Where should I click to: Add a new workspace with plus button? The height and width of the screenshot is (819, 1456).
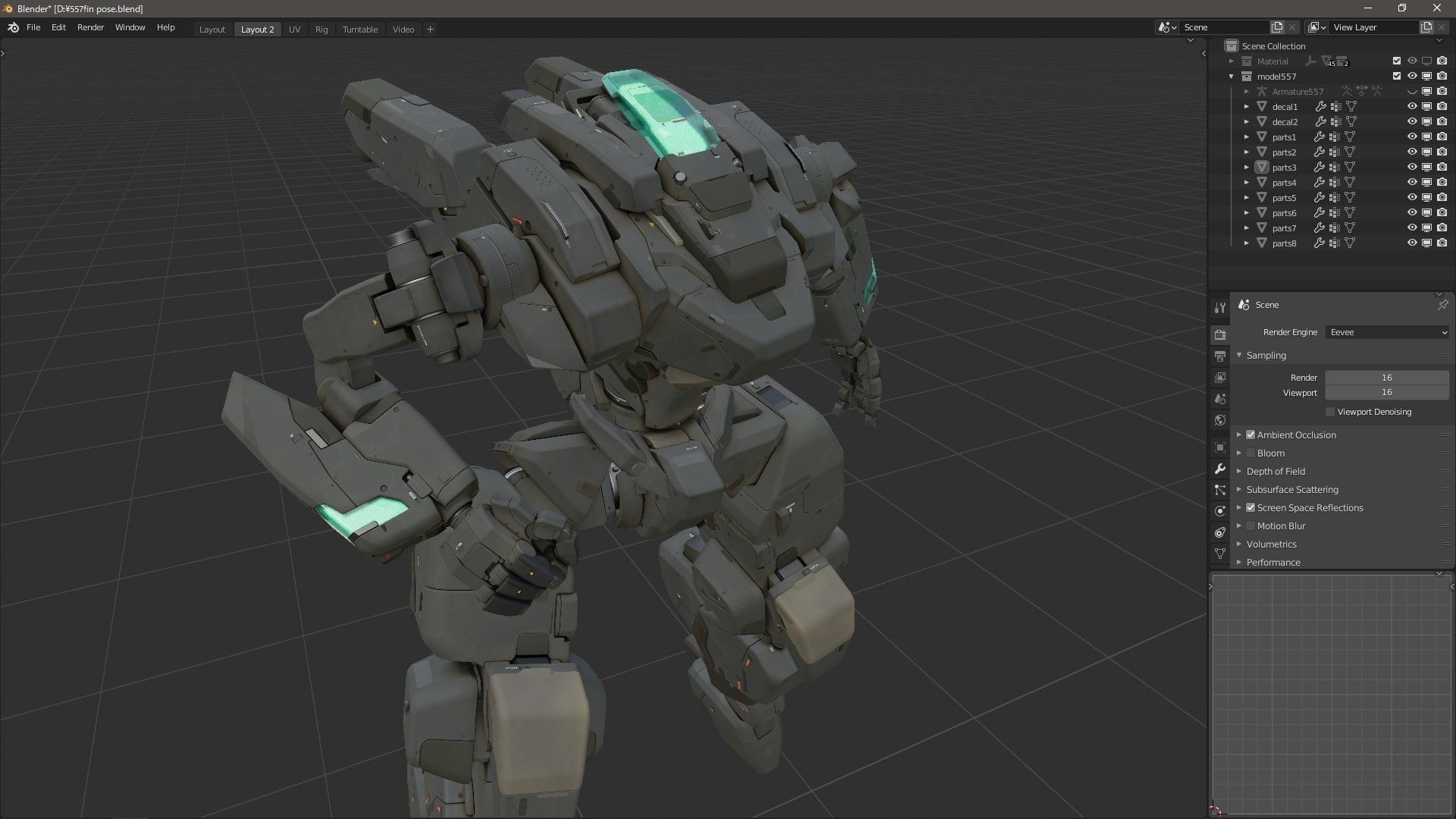[x=430, y=30]
